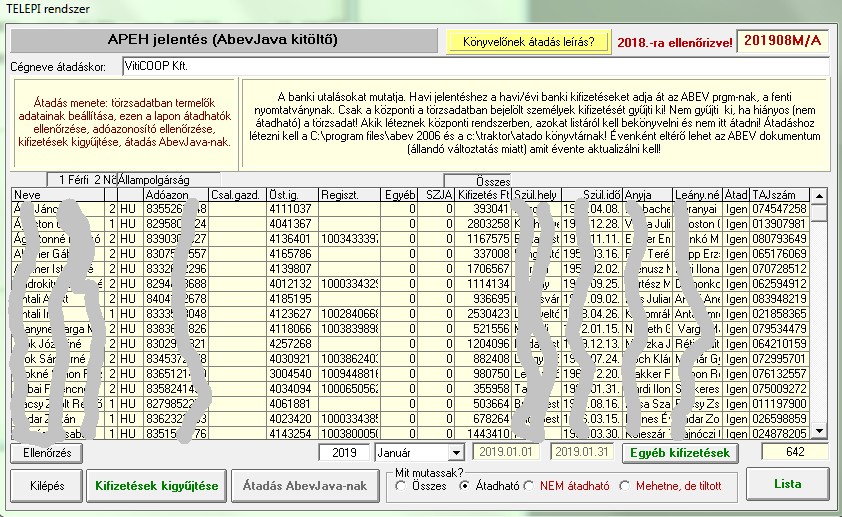Click Őst.ig. cell 4136401
The height and width of the screenshot is (517, 842).
tap(293, 239)
